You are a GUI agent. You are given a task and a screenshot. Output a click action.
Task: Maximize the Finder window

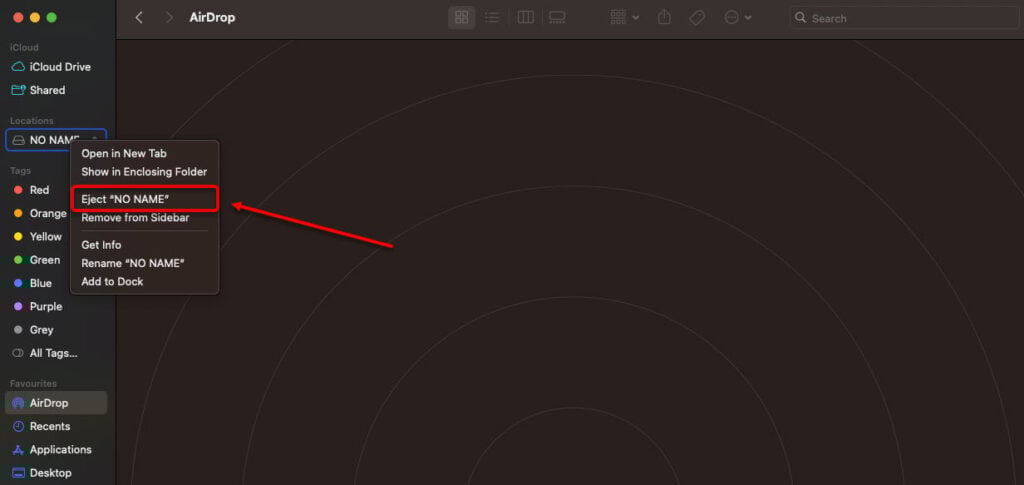coord(52,18)
